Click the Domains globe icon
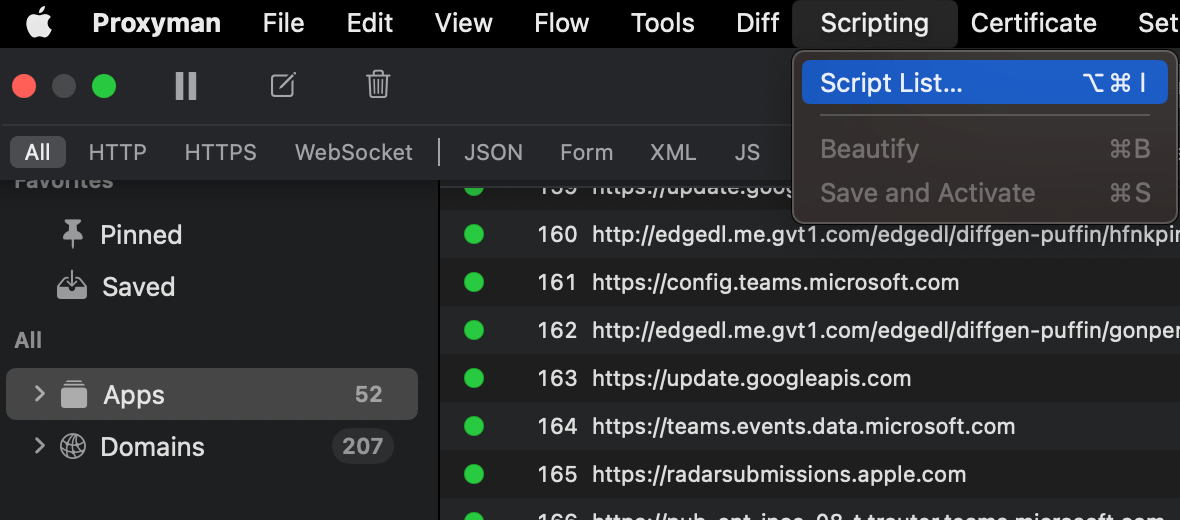 (73, 446)
